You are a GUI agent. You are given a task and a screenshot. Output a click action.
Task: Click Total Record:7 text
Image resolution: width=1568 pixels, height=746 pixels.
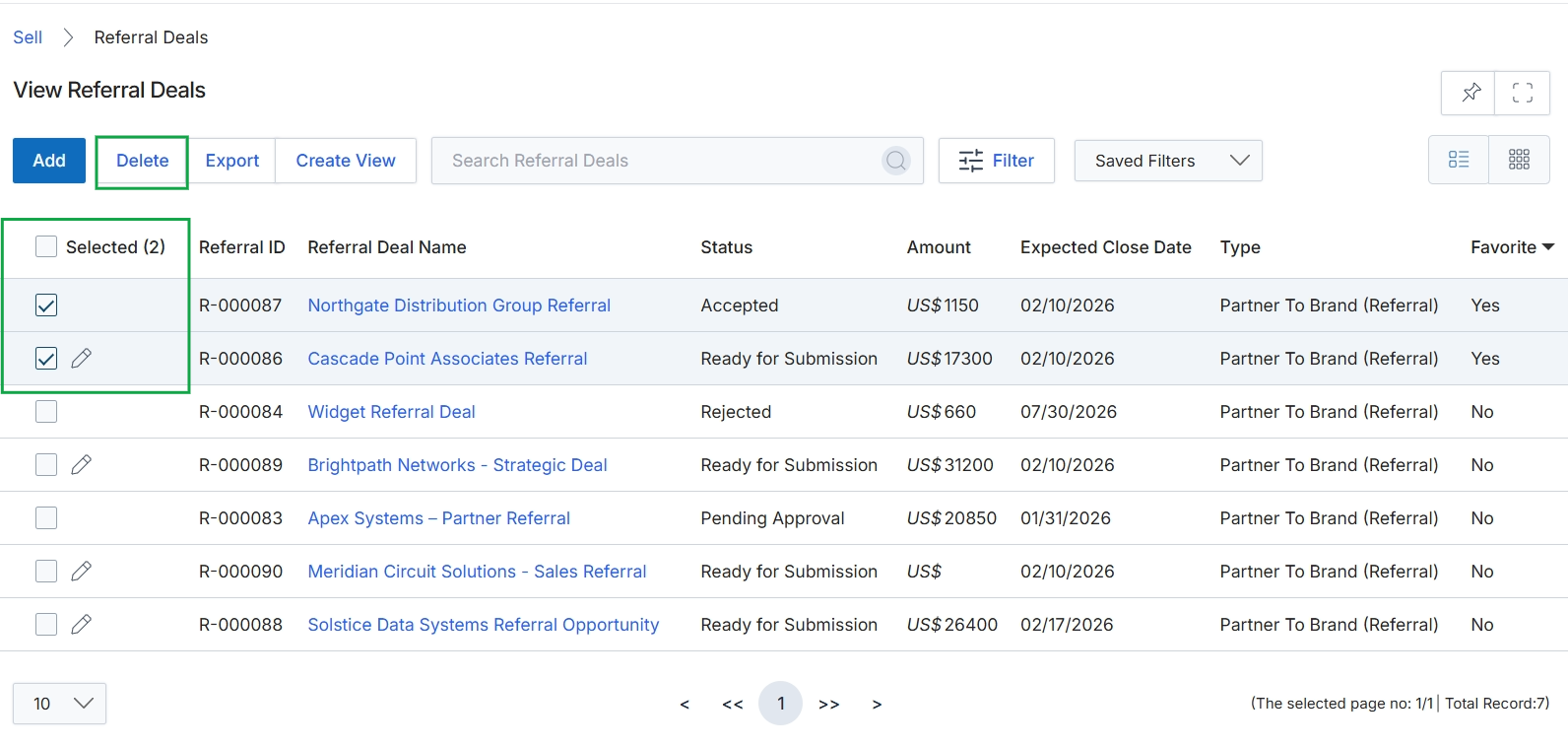1497,704
